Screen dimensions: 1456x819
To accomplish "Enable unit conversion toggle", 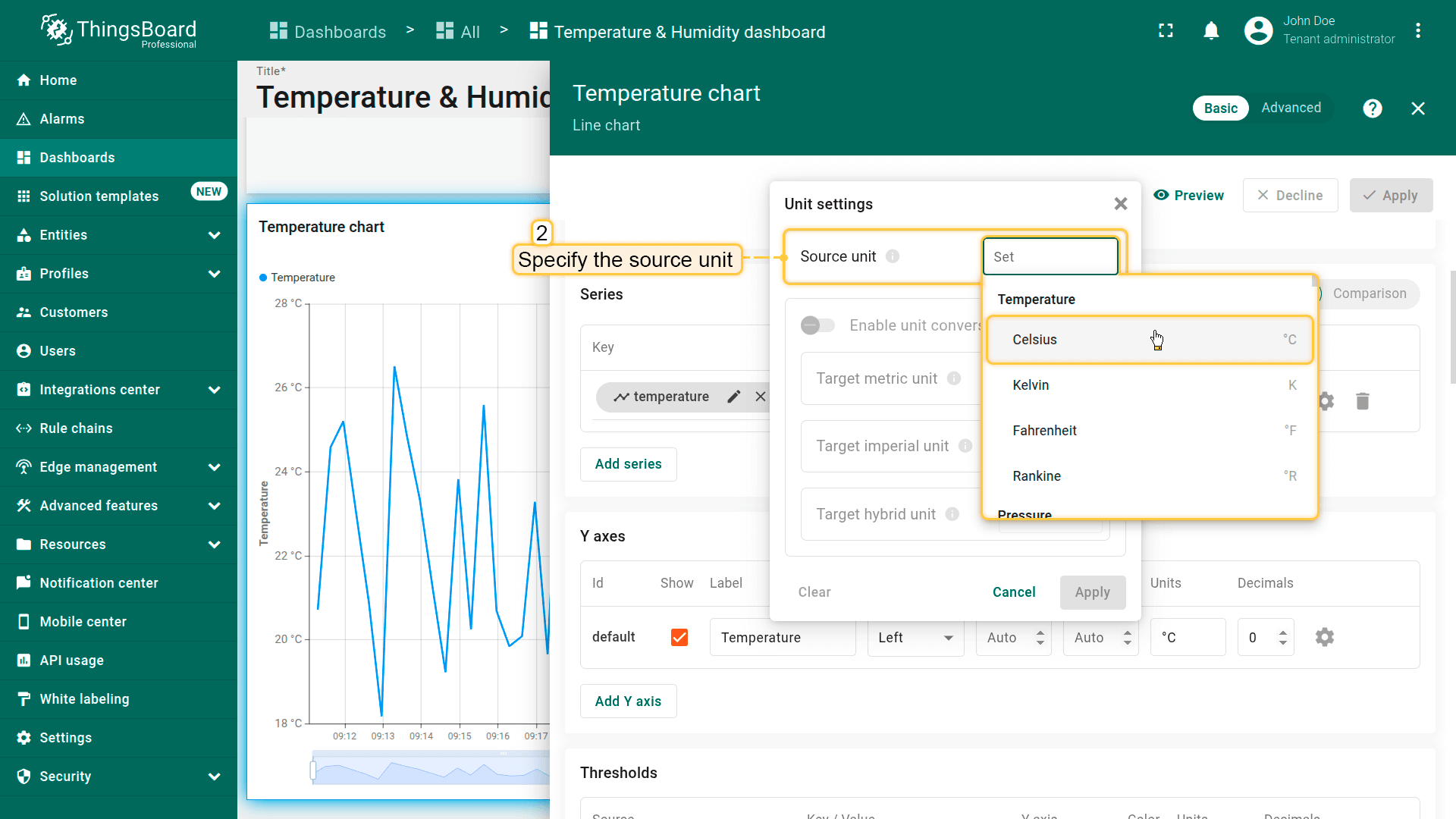I will tap(817, 325).
